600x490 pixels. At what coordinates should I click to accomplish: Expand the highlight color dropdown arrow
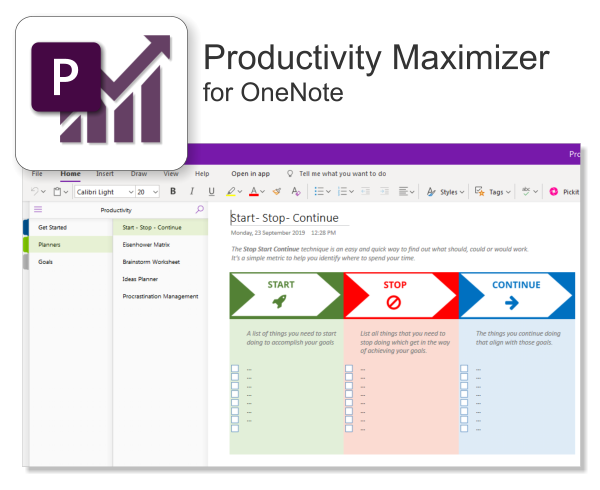(240, 191)
